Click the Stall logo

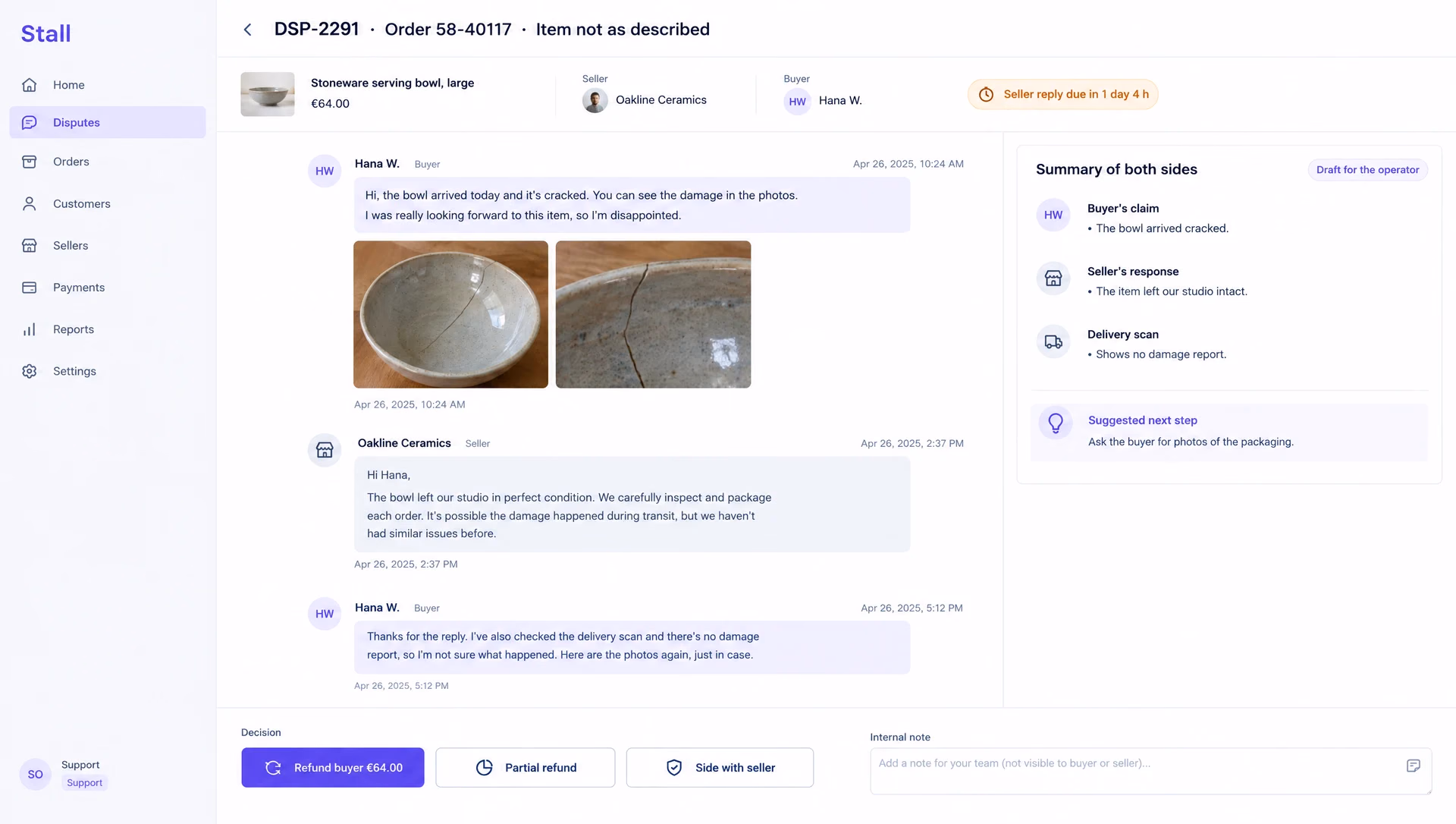click(45, 33)
